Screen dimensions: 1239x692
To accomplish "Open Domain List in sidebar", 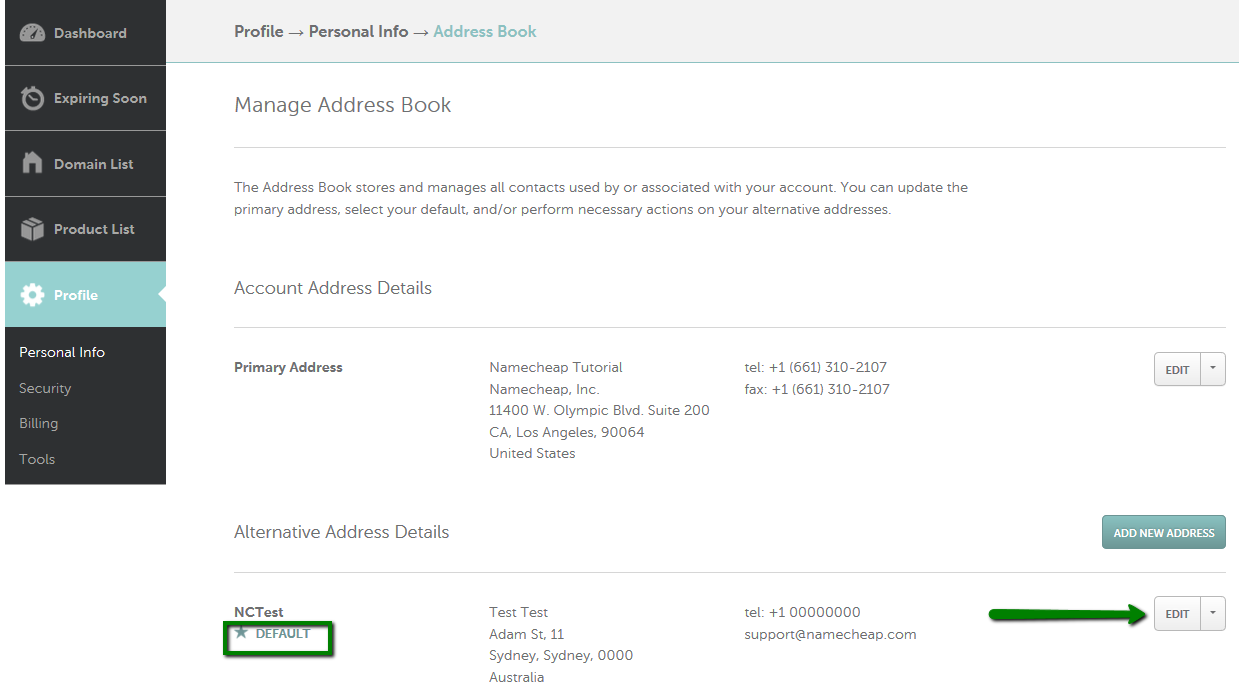I will click(x=85, y=164).
